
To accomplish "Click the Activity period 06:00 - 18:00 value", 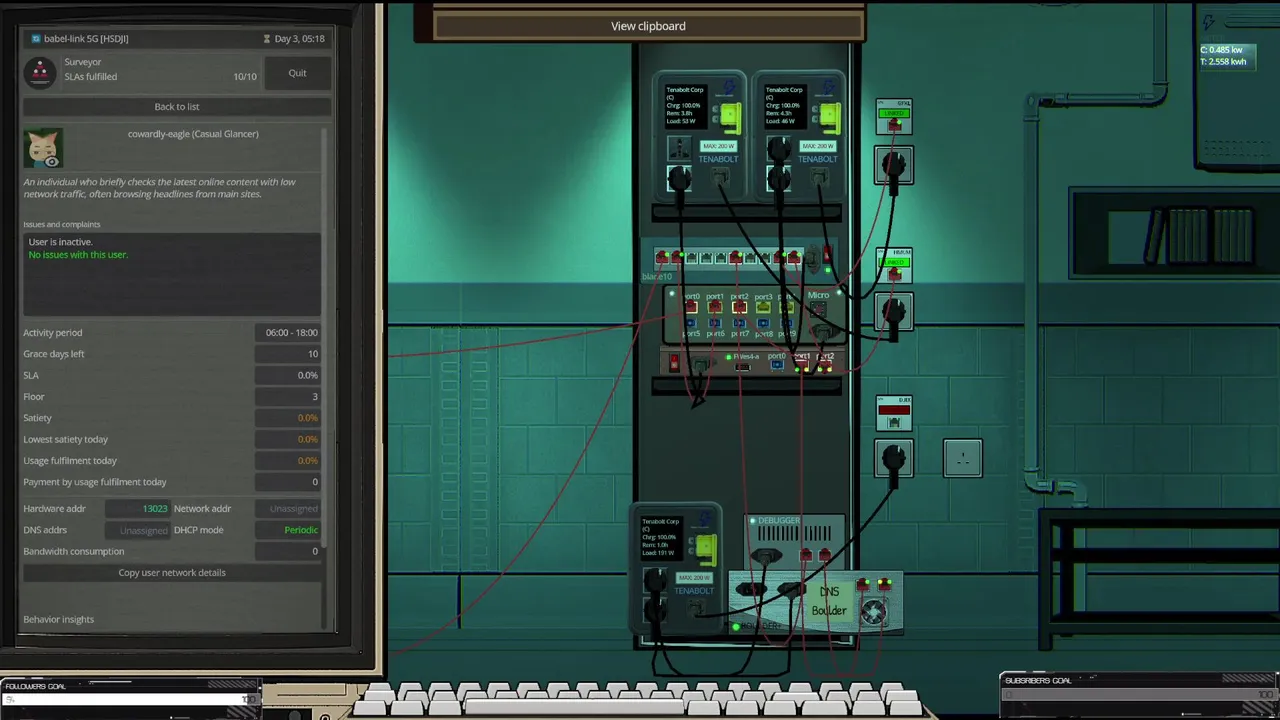I will (288, 333).
